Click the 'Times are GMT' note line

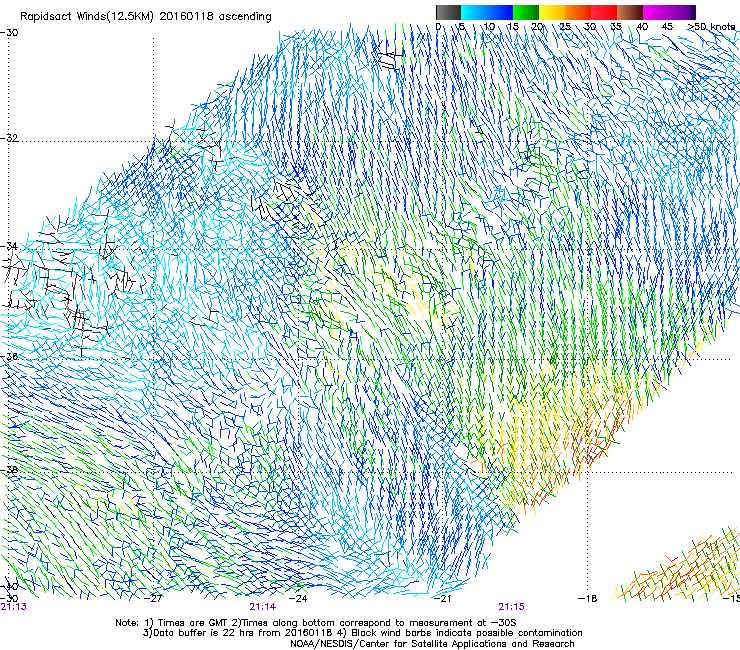pos(316,623)
